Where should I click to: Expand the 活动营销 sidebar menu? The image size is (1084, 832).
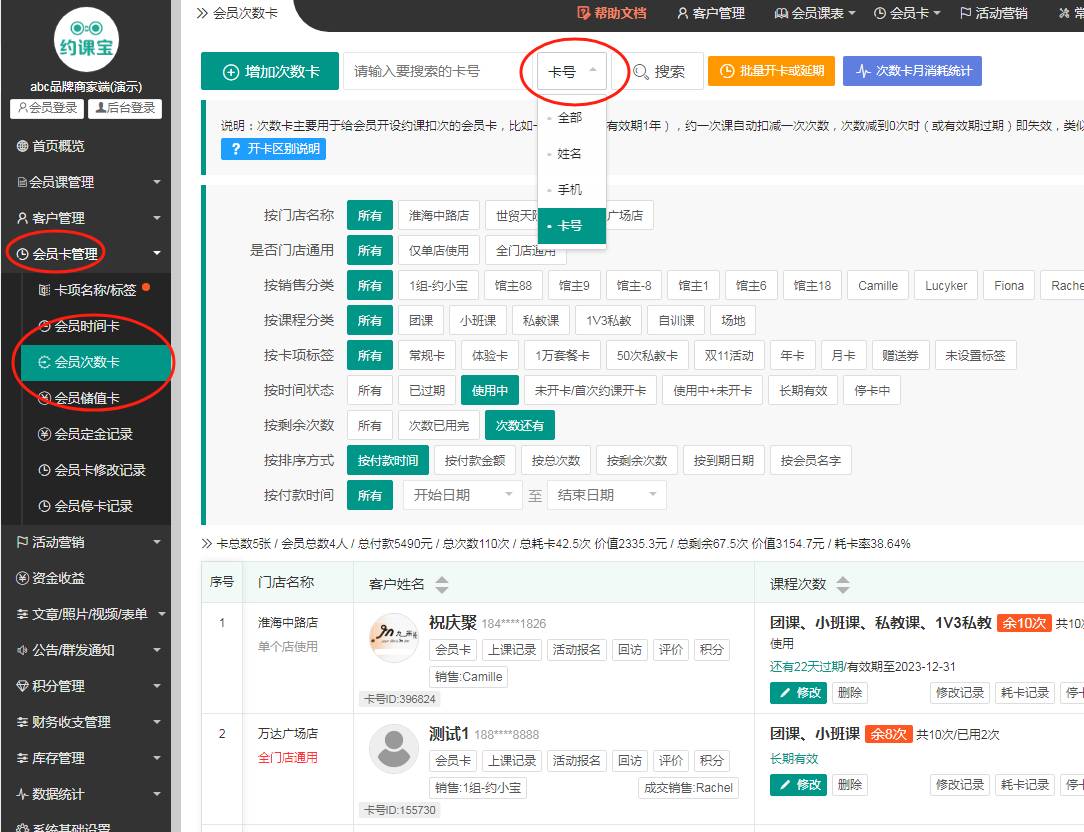[x=86, y=542]
